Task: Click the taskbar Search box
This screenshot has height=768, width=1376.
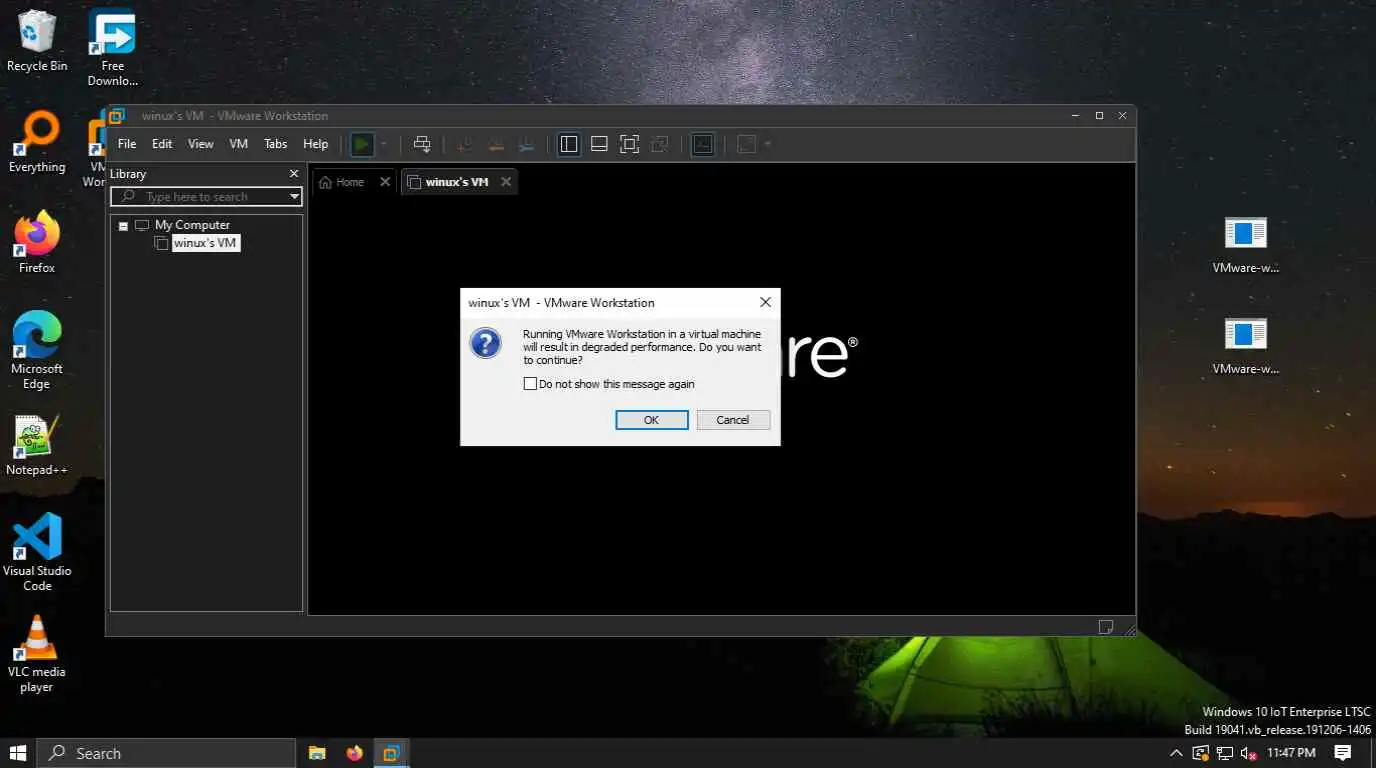Action: (166, 753)
